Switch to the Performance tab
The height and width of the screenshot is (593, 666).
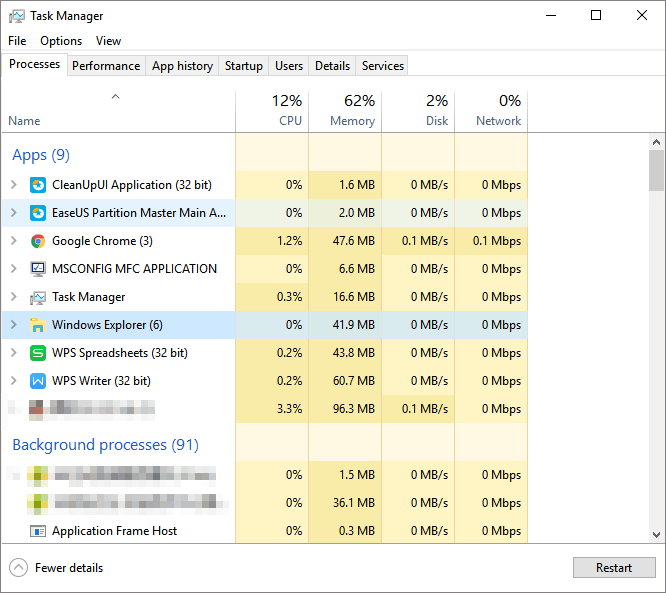pyautogui.click(x=106, y=66)
